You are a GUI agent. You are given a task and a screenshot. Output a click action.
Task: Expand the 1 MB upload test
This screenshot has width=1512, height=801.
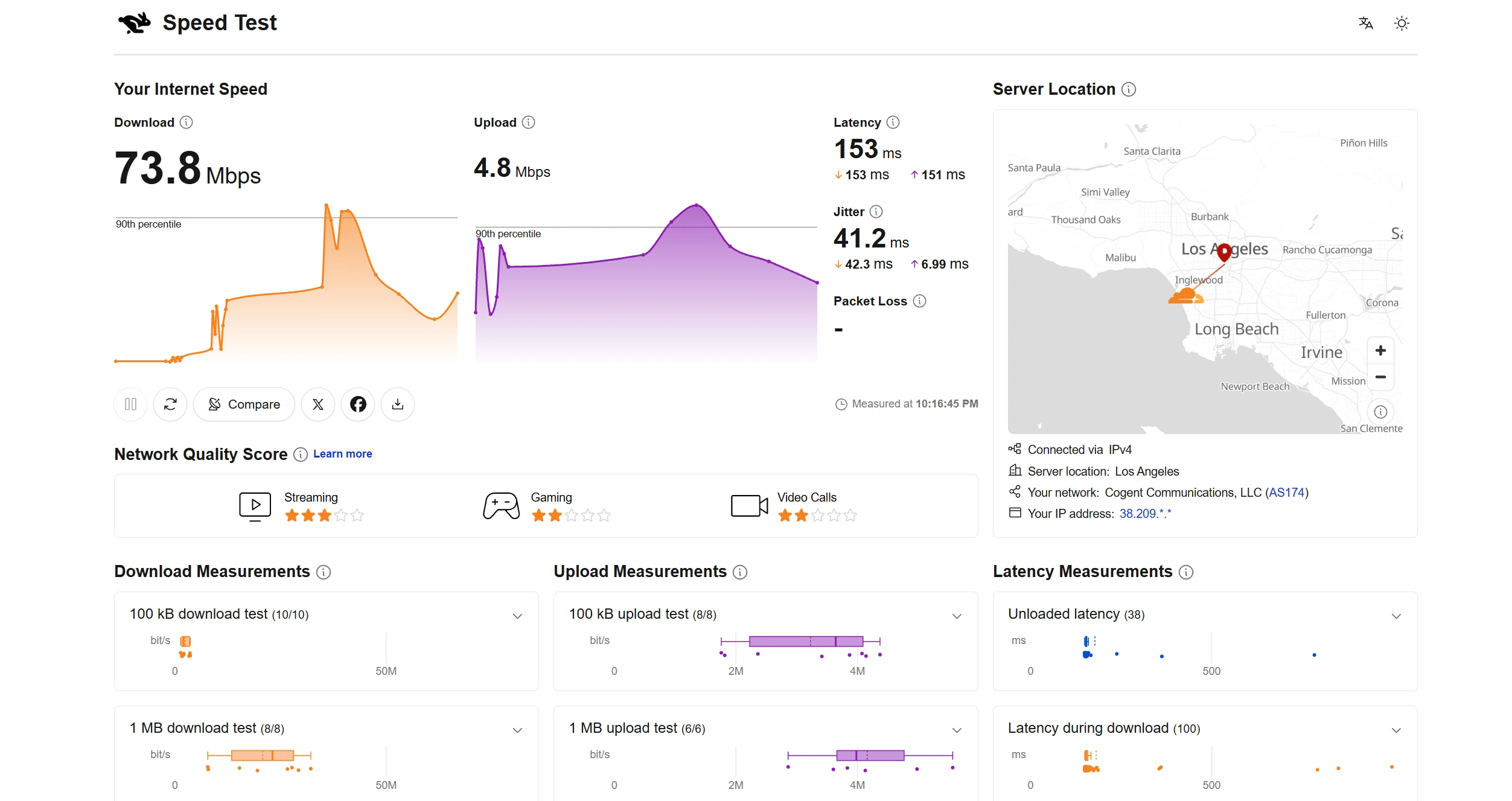(x=957, y=730)
